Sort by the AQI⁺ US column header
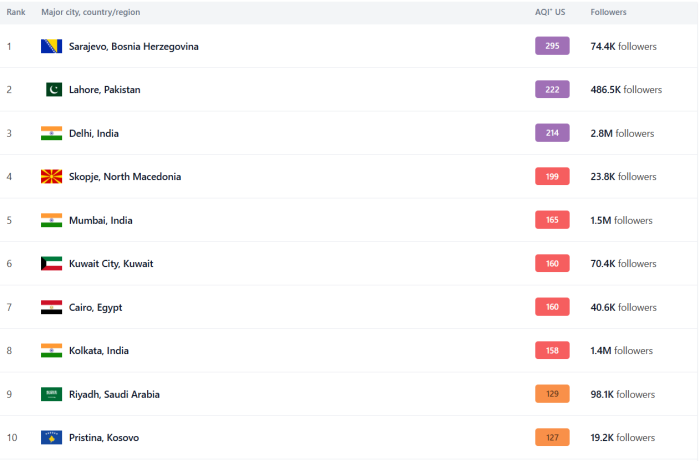Image resolution: width=700 pixels, height=461 pixels. (x=550, y=12)
